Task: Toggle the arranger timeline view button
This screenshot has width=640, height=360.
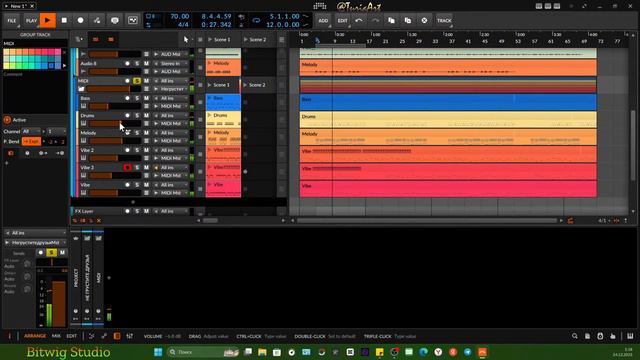Action: click(x=111, y=40)
